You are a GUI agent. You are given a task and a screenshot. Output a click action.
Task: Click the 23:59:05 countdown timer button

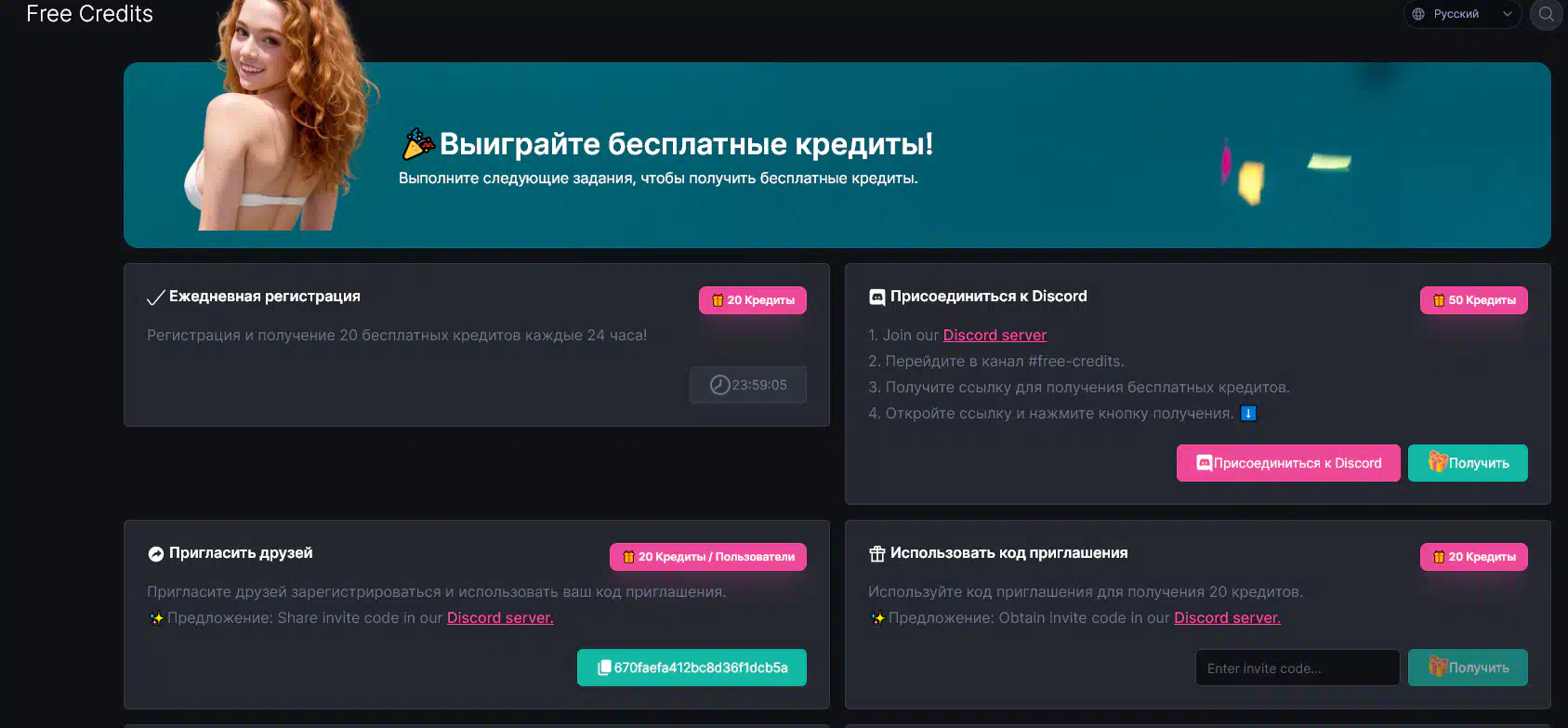click(748, 385)
